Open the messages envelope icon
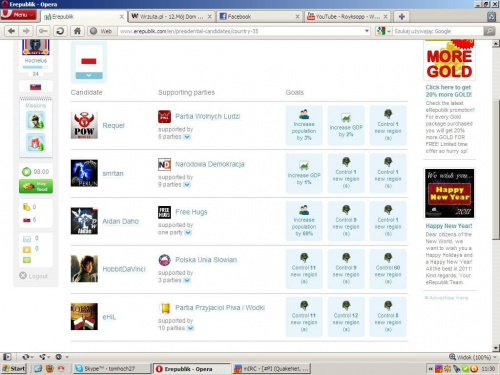The height and width of the screenshot is (375, 500). click(27, 239)
